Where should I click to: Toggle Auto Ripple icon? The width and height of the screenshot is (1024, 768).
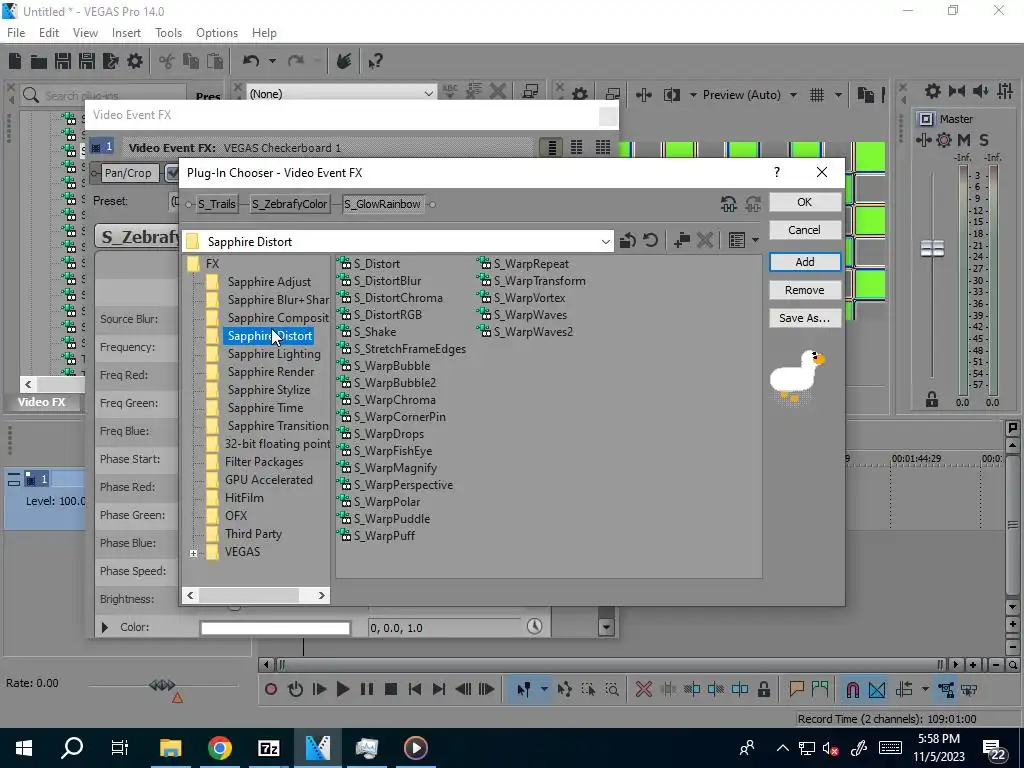904,689
